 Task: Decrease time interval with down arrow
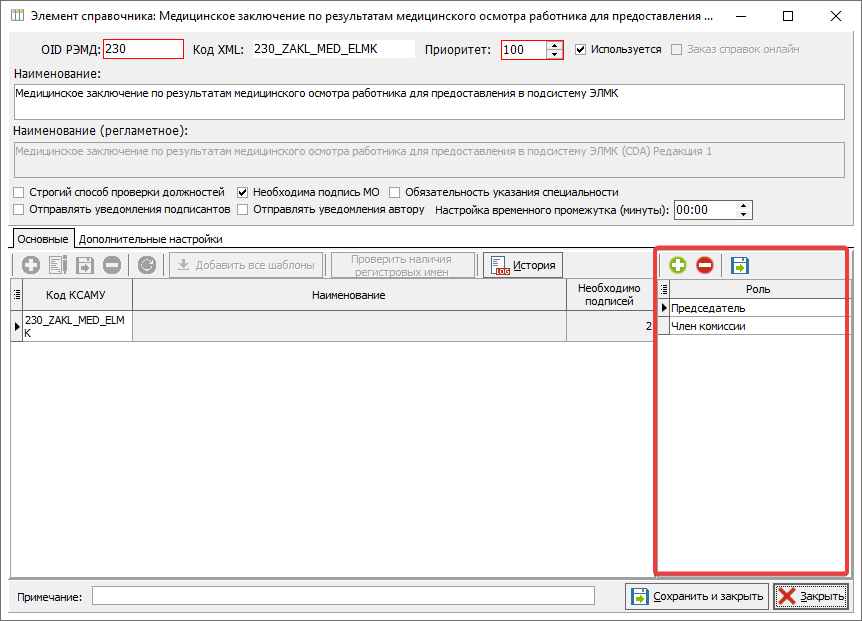pyautogui.click(x=744, y=214)
